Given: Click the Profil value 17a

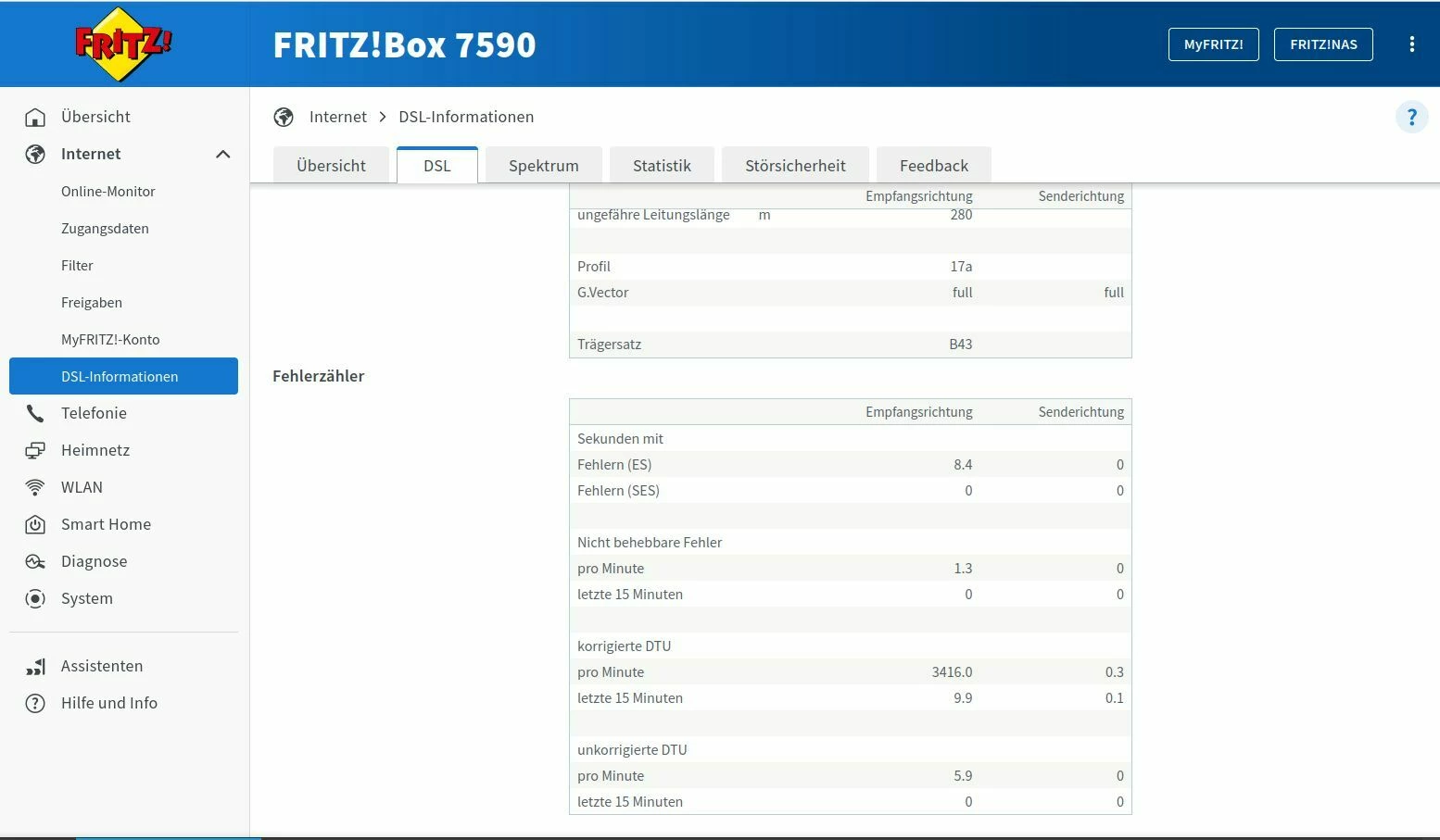Looking at the screenshot, I should tap(961, 267).
